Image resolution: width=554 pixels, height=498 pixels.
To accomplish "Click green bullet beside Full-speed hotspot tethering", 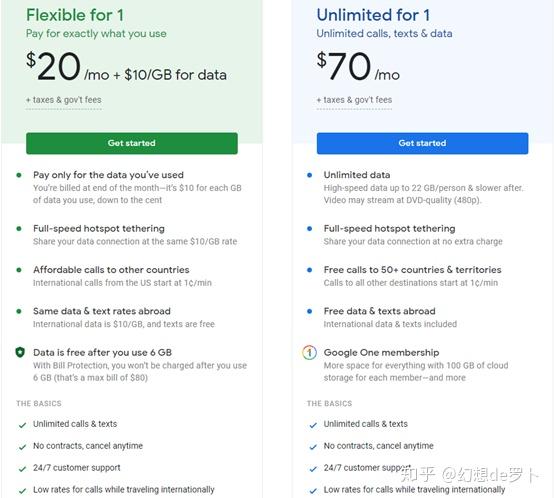I will (19, 229).
